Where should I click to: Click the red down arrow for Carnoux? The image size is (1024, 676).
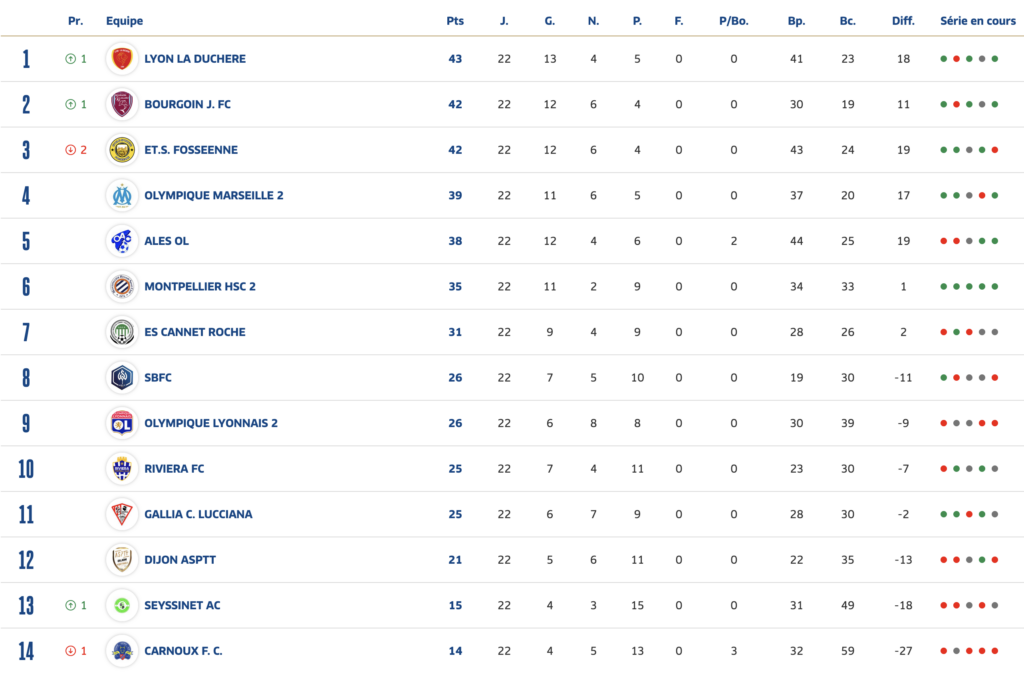pyautogui.click(x=71, y=651)
